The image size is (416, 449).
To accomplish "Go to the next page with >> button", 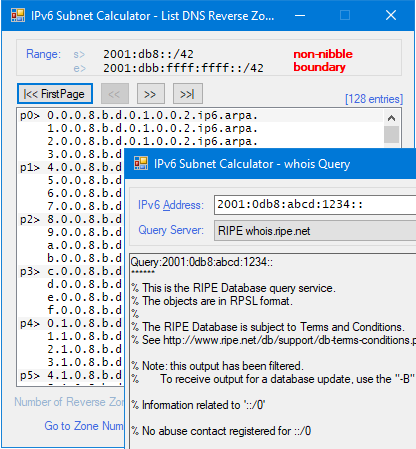I will [151, 94].
